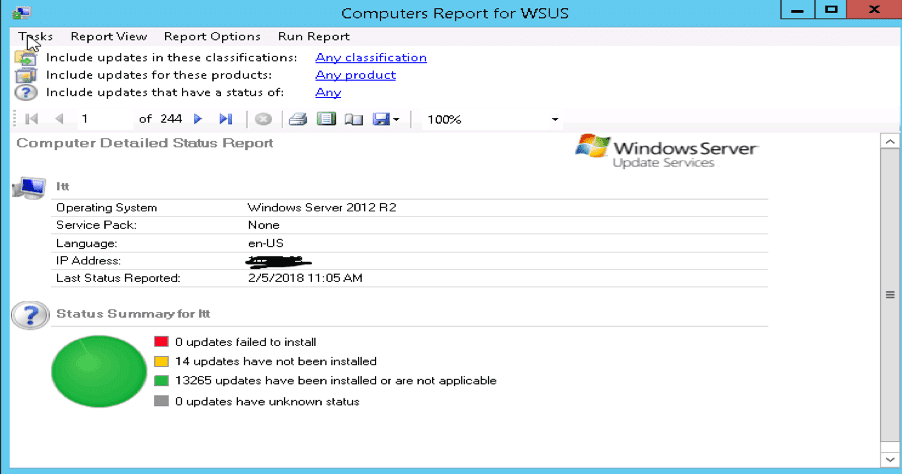Click the 'Any product' link

click(355, 75)
